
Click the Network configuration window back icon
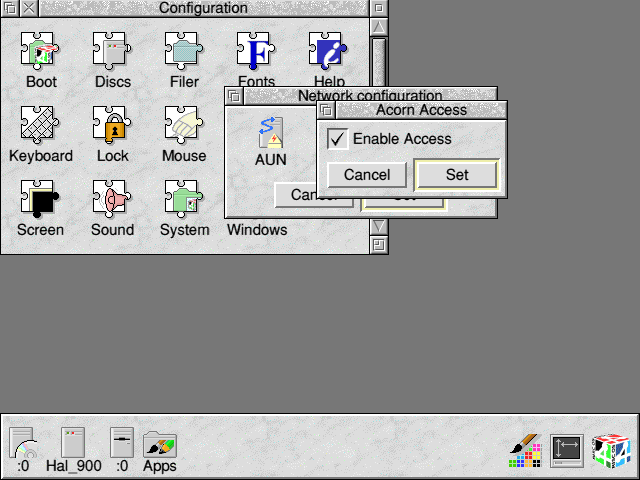point(234,96)
